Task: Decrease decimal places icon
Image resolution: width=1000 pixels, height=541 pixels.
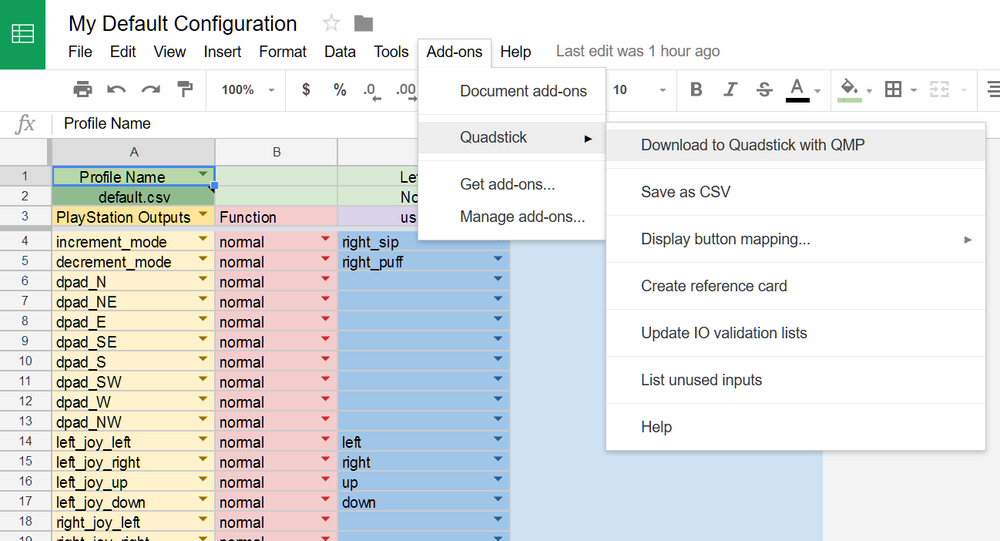Action: click(x=372, y=91)
